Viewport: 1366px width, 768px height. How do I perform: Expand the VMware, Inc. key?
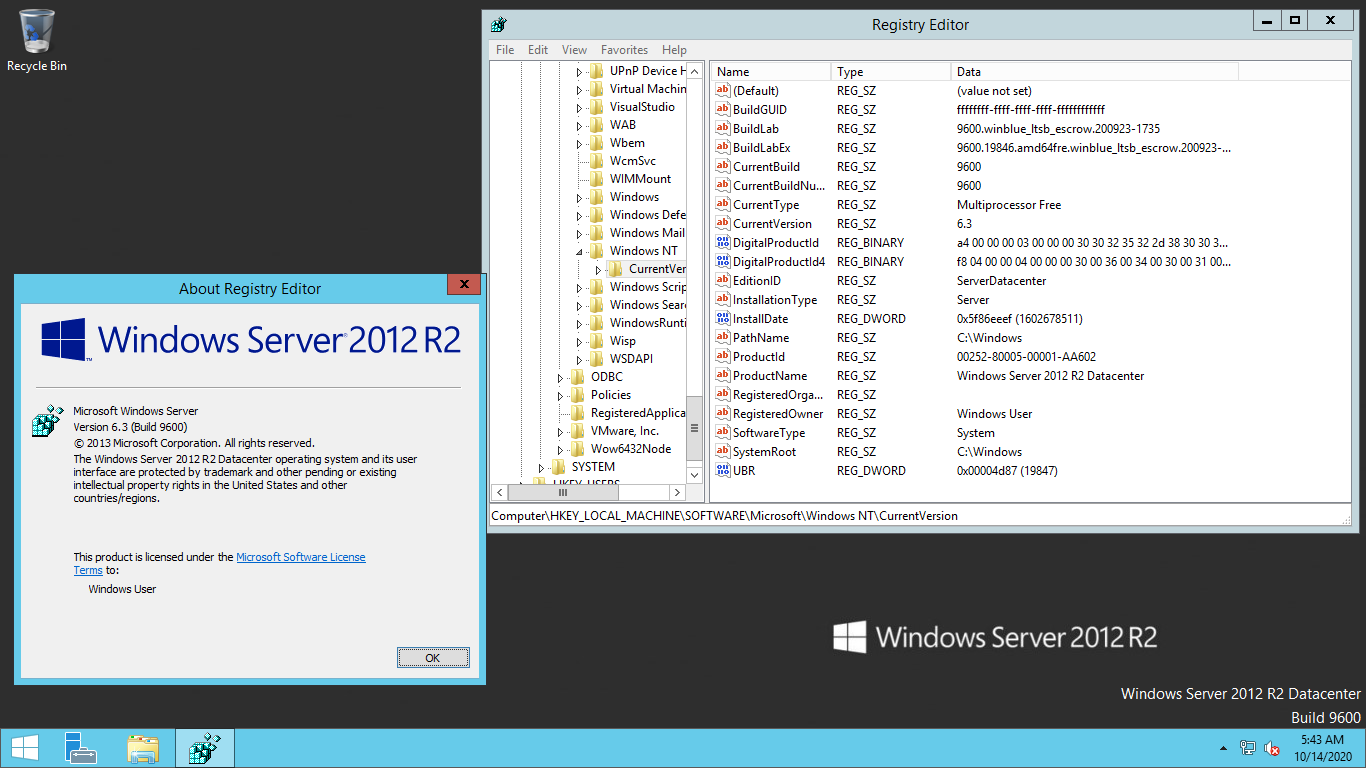pyautogui.click(x=560, y=431)
